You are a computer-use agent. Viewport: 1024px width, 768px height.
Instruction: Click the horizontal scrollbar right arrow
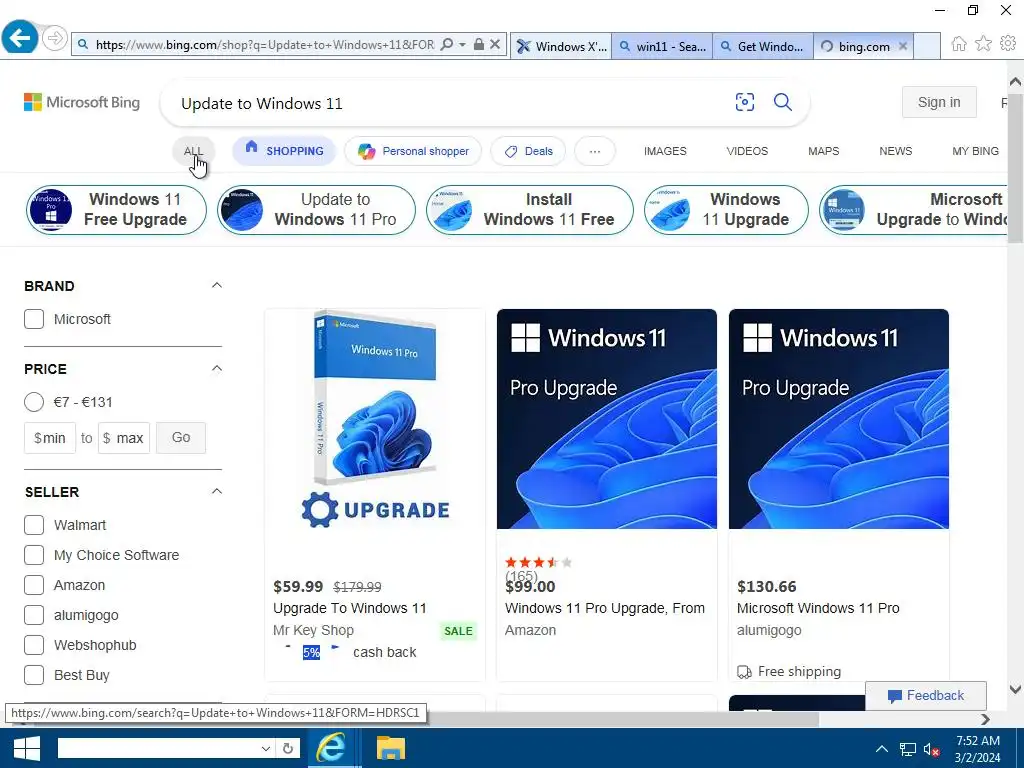[x=985, y=719]
